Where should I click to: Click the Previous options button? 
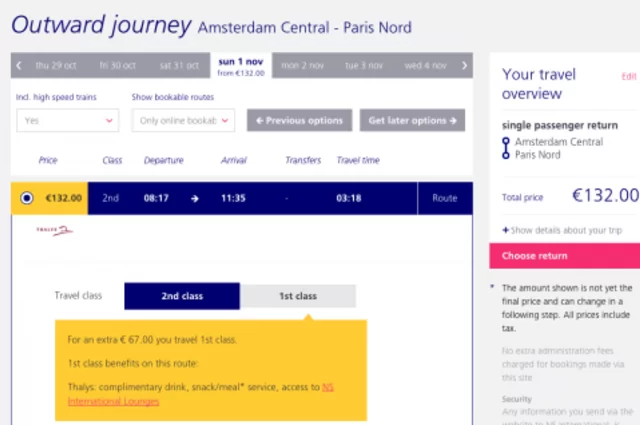coord(299,120)
